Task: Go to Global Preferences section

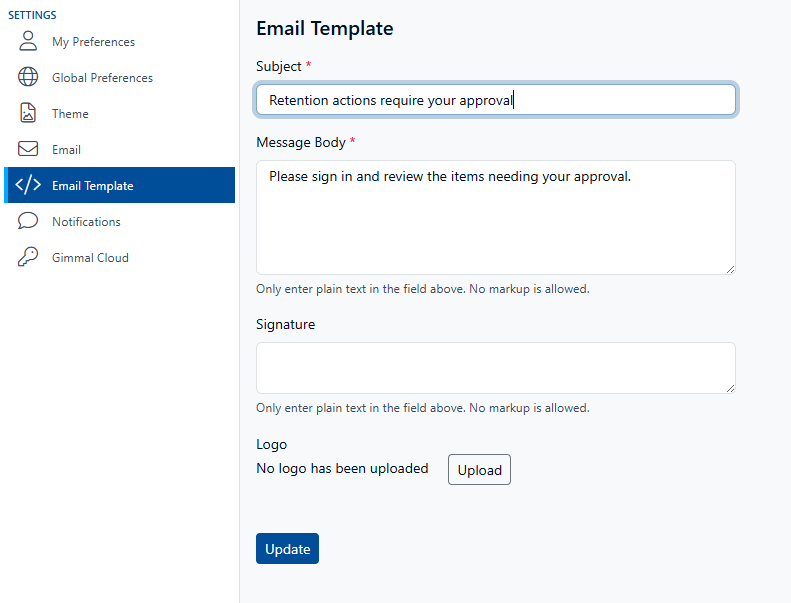Action: click(x=102, y=78)
